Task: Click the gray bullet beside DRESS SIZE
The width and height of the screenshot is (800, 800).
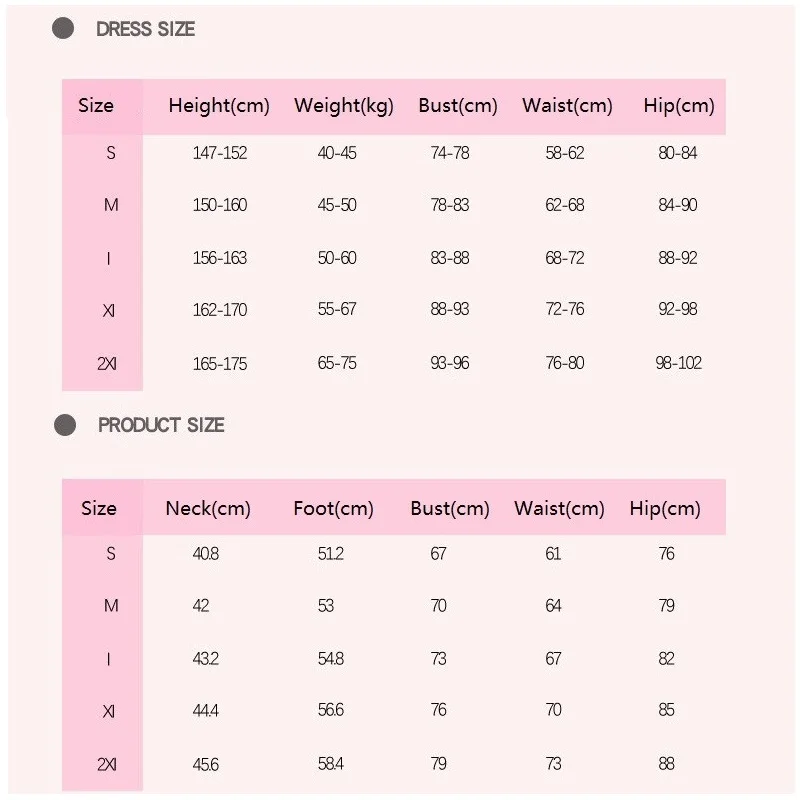Action: coord(63,28)
